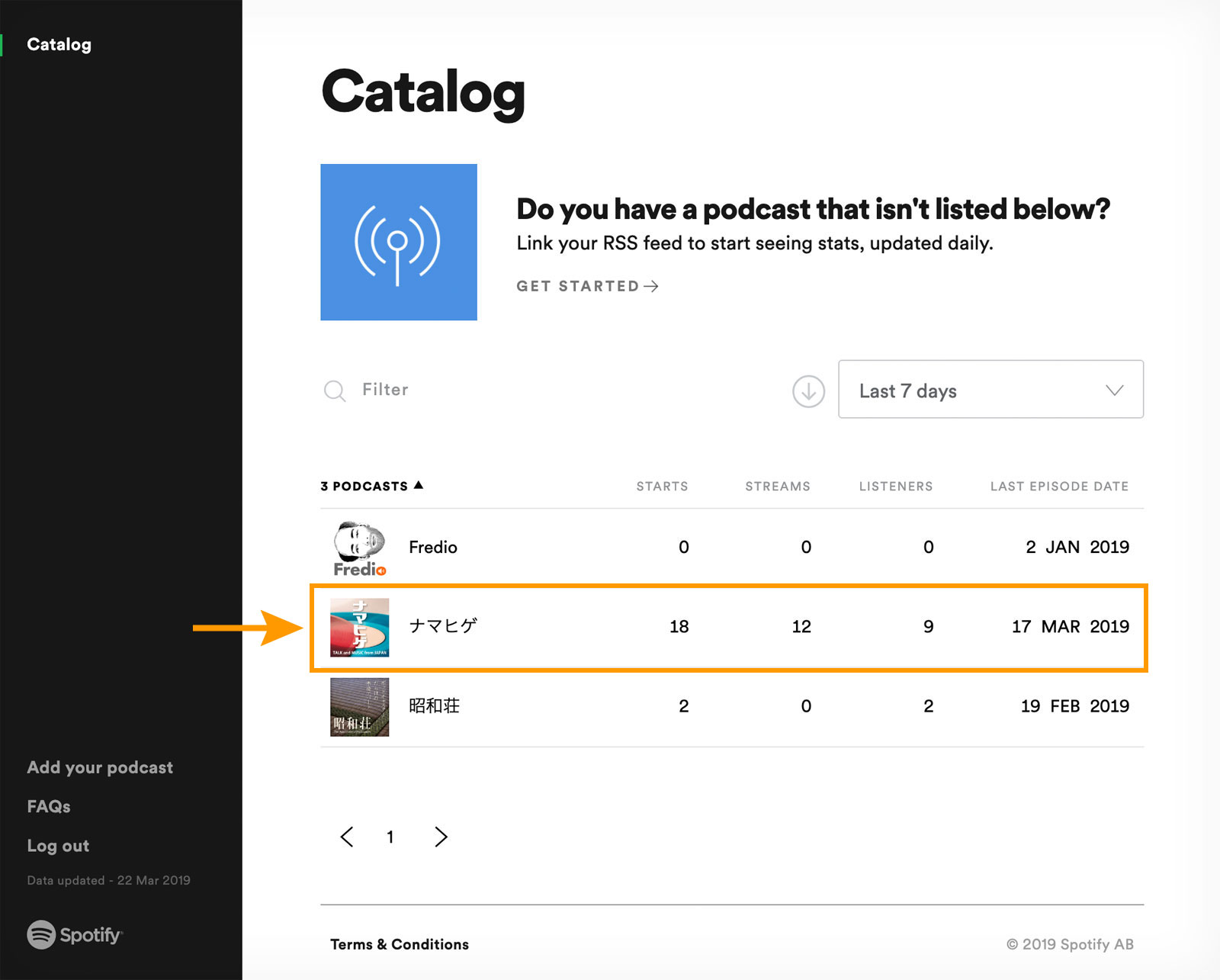The height and width of the screenshot is (980, 1220).
Task: Open the Fredio podcast name
Action: point(433,547)
